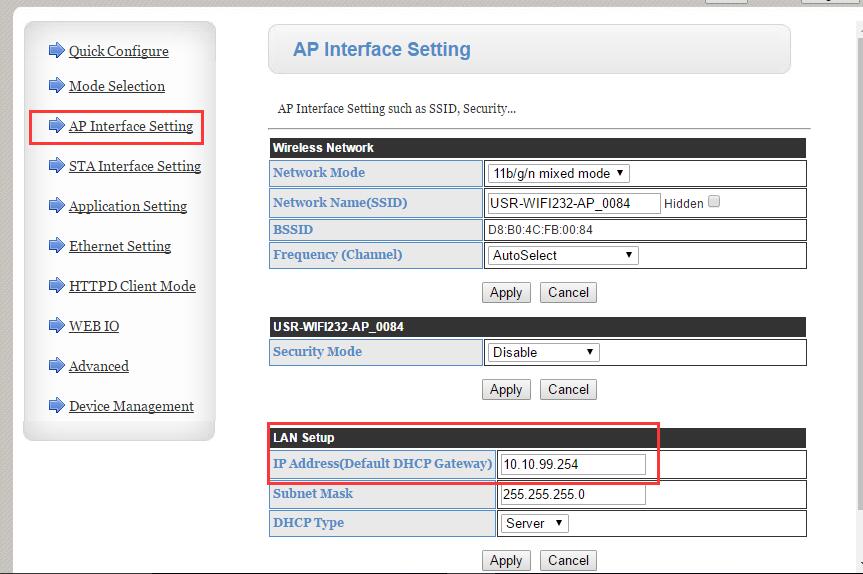Click the arrow icon beside STA Interface Setting

click(x=57, y=165)
